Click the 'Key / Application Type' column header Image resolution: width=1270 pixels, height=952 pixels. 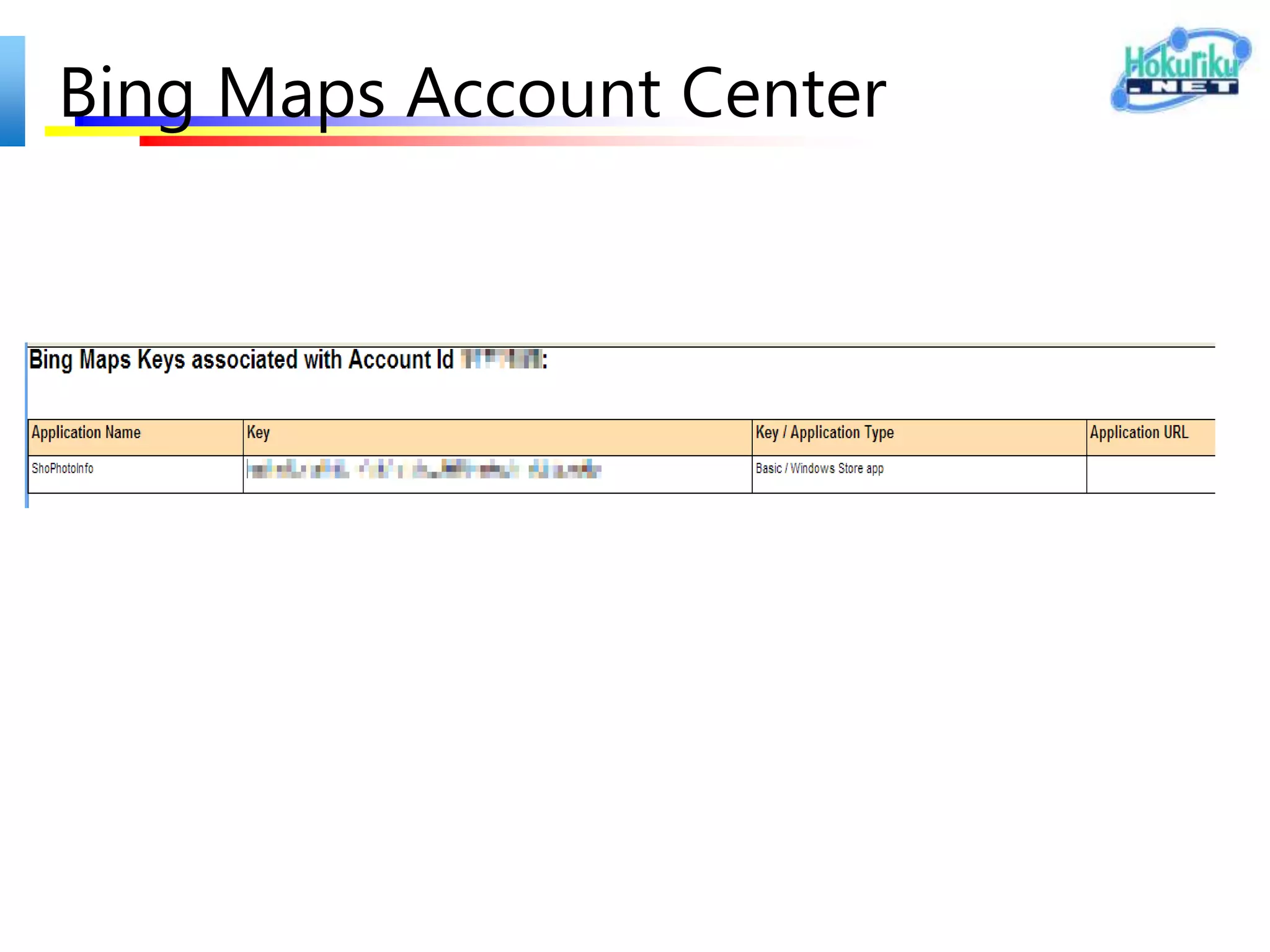pos(919,438)
